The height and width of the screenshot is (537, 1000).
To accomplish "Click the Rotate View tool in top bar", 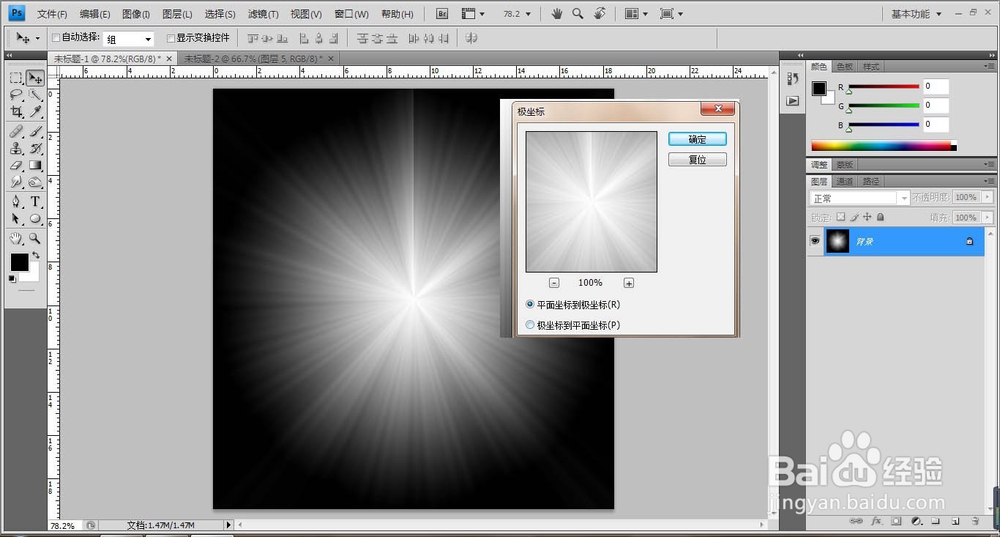I will tap(599, 13).
